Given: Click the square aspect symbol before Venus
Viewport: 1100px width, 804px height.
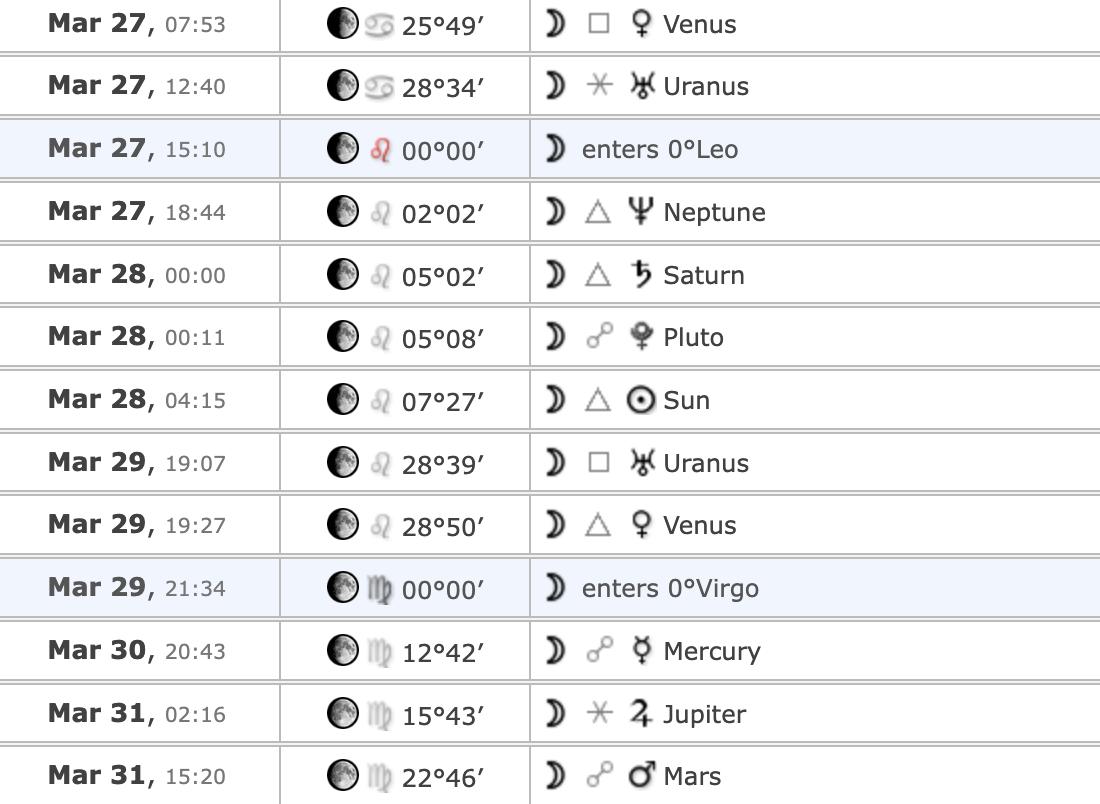Looking at the screenshot, I should pos(598,24).
